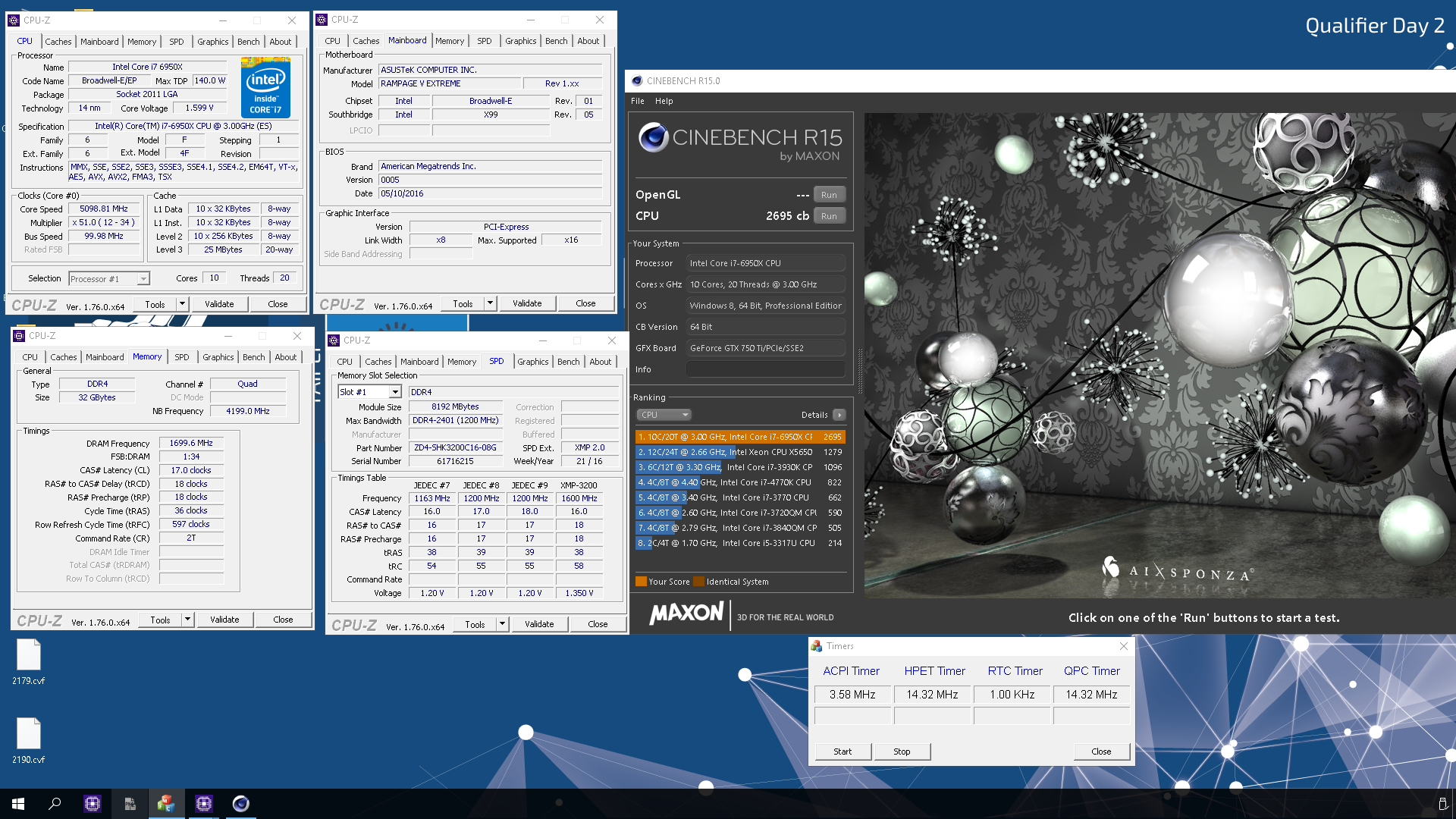Click Multiplier x 51.0 value
The width and height of the screenshot is (1456, 819).
click(104, 223)
